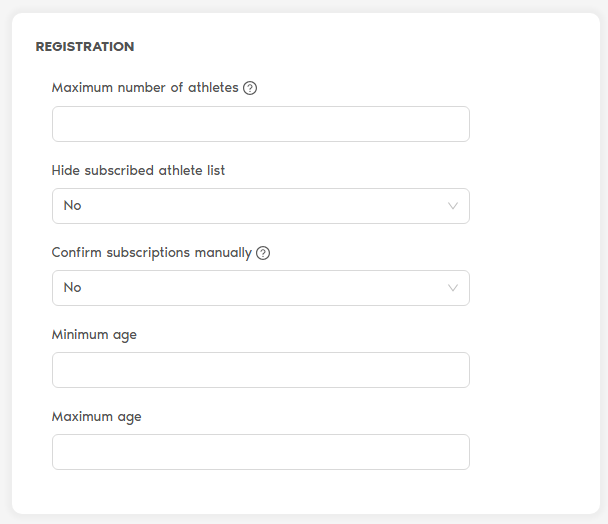Click into the Maximum age input
Viewport: 608px width, 524px height.
point(260,452)
